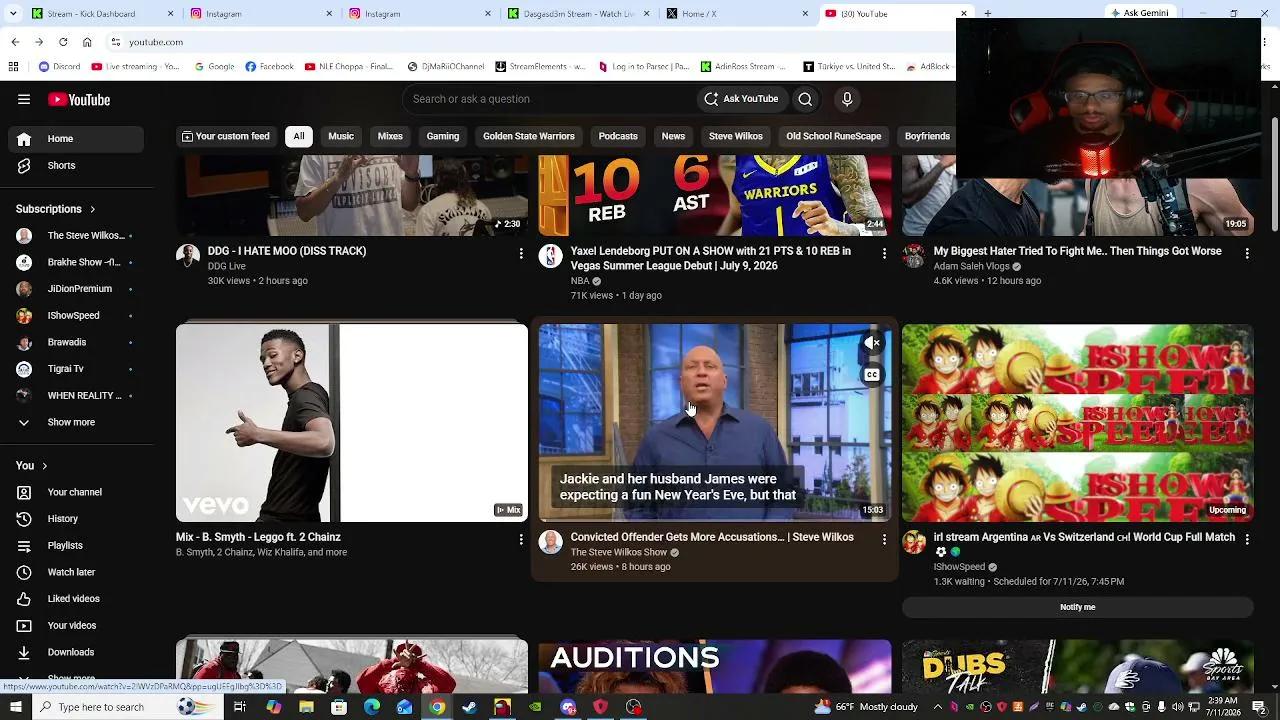Open Adam Saleh Vlogs channel link
The height and width of the screenshot is (720, 1280).
(x=971, y=267)
